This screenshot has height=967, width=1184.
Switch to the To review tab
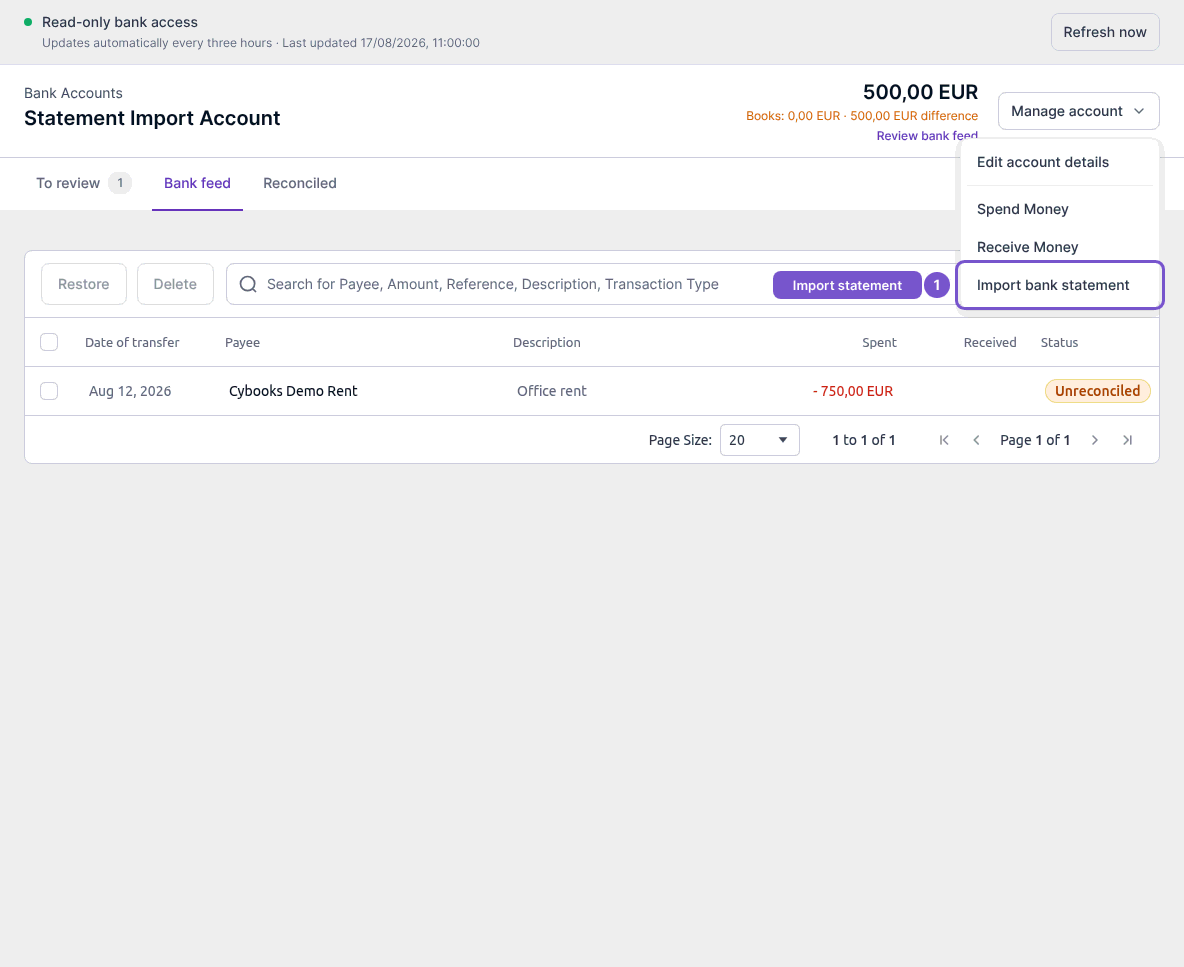[84, 183]
